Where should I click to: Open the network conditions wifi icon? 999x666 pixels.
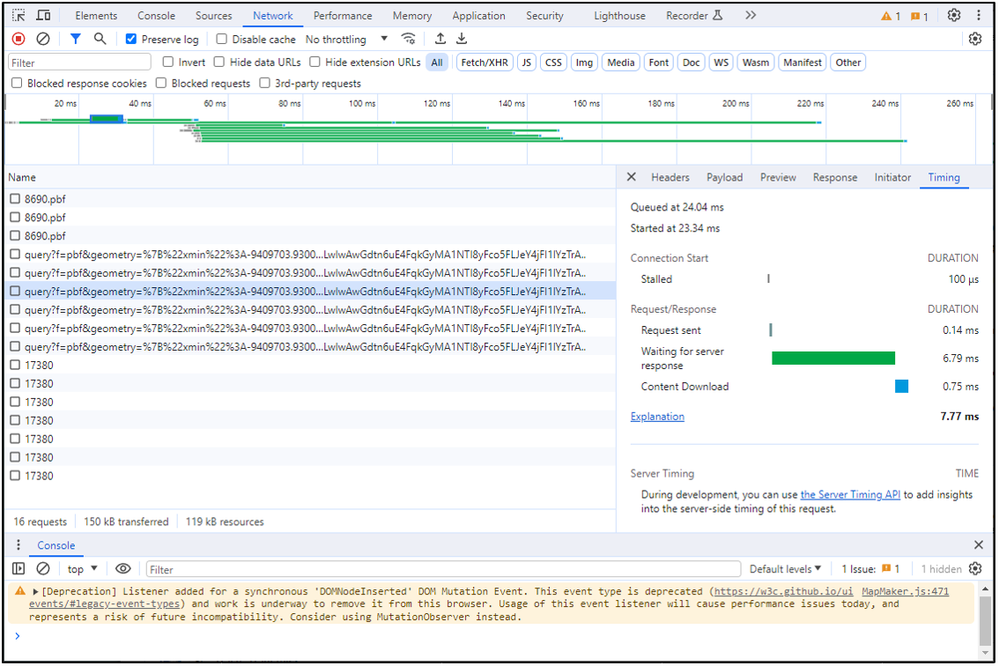(408, 39)
